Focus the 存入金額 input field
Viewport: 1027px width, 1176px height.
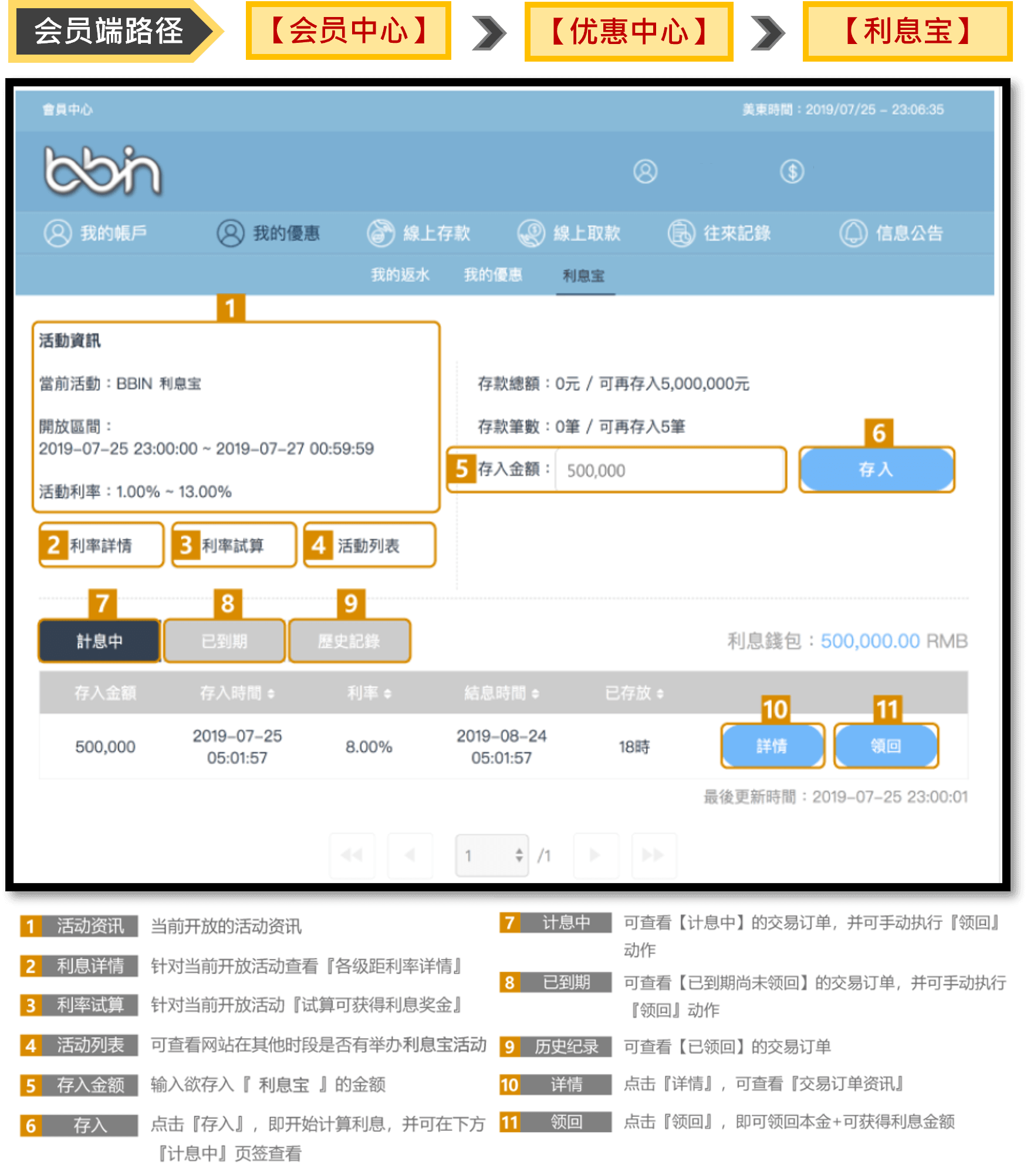click(670, 469)
